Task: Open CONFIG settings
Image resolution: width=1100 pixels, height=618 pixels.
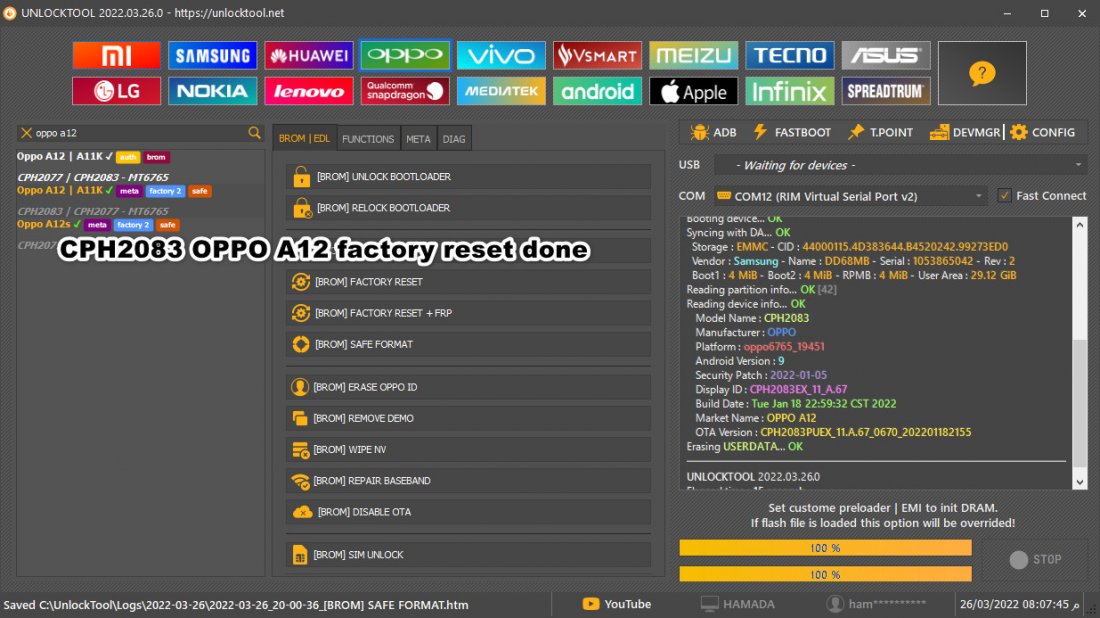Action: (1042, 132)
